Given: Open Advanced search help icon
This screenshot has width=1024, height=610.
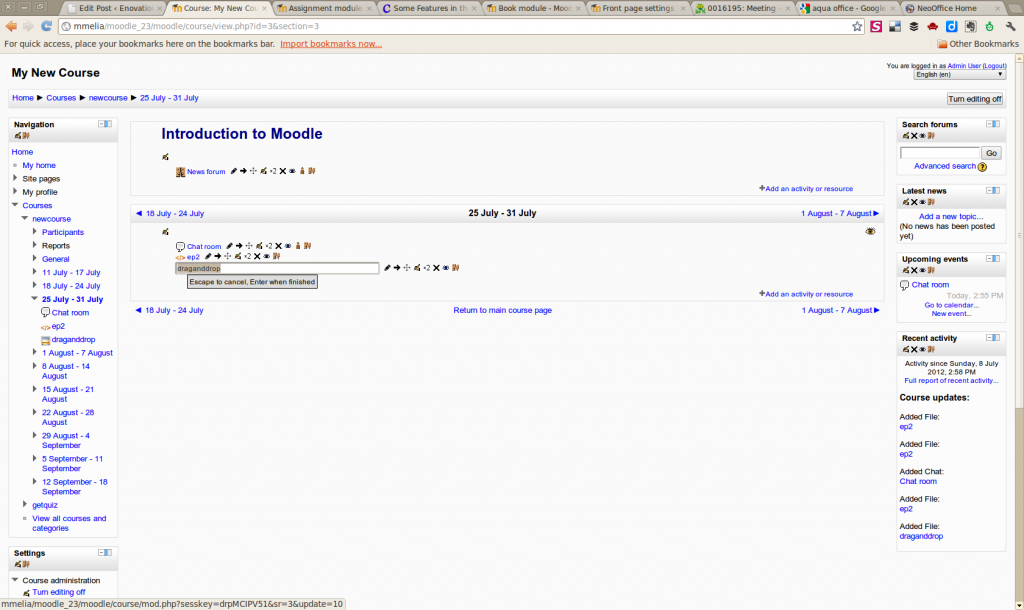Looking at the screenshot, I should pyautogui.click(x=982, y=167).
